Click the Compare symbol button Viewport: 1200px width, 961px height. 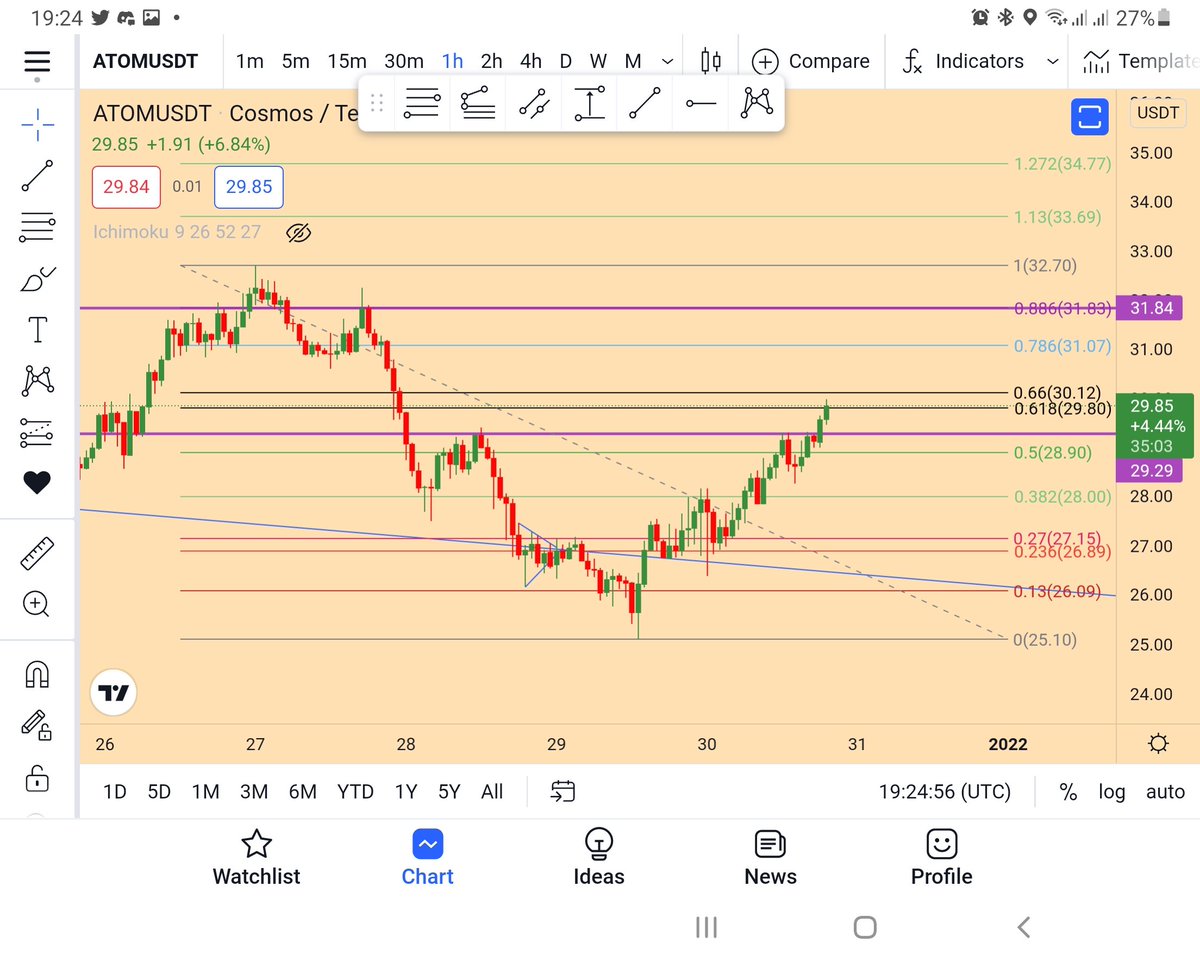click(811, 61)
